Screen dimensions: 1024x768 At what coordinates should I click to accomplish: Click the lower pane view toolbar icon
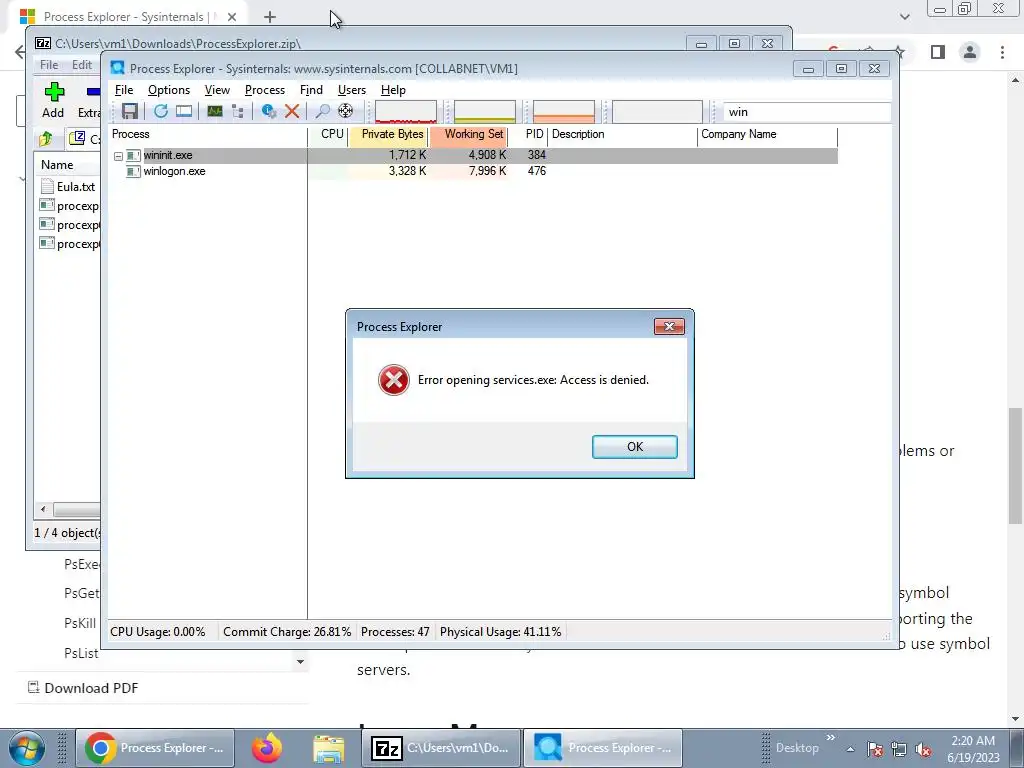pyautogui.click(x=184, y=111)
